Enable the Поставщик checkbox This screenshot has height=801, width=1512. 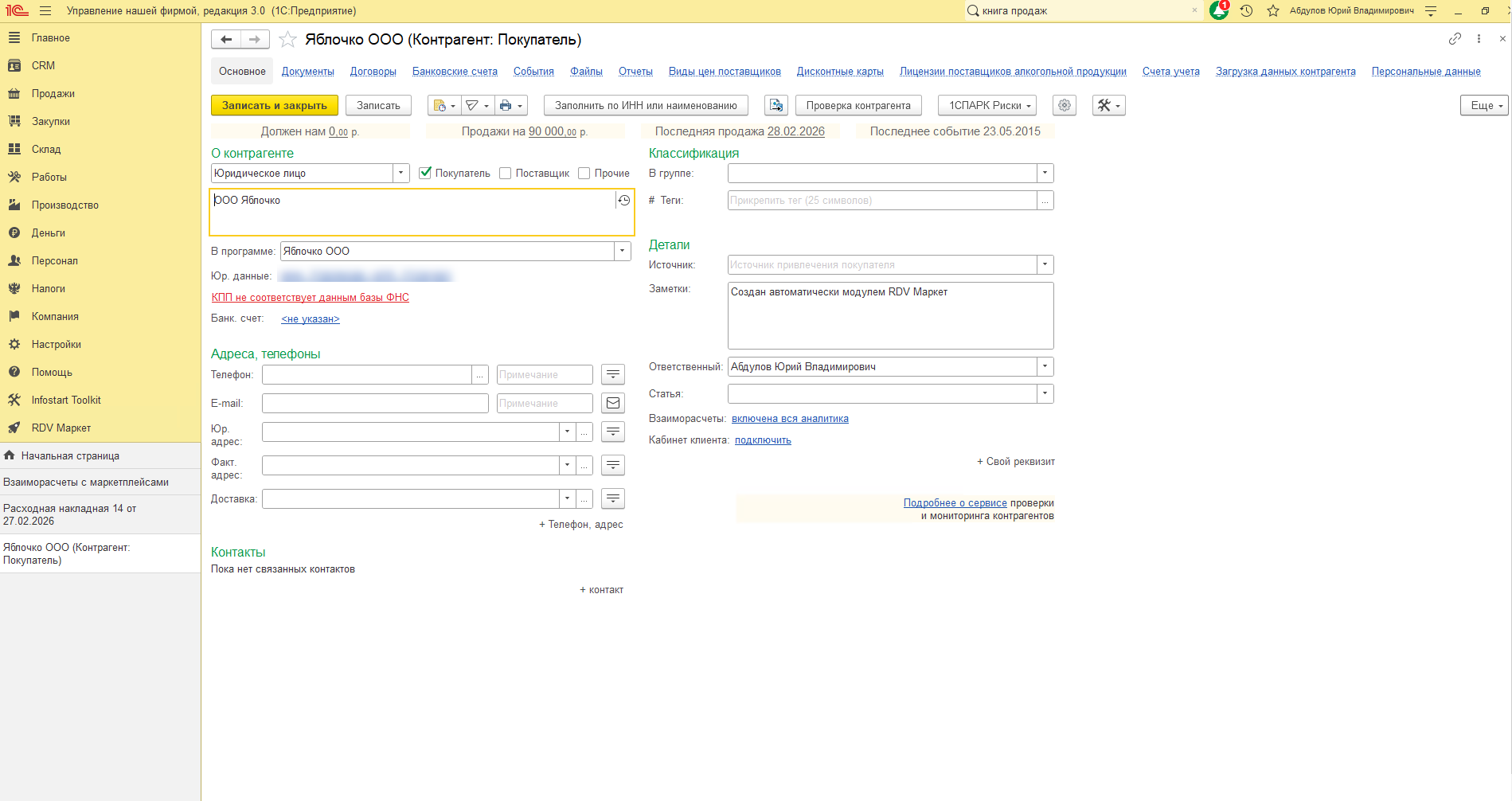pyautogui.click(x=505, y=173)
